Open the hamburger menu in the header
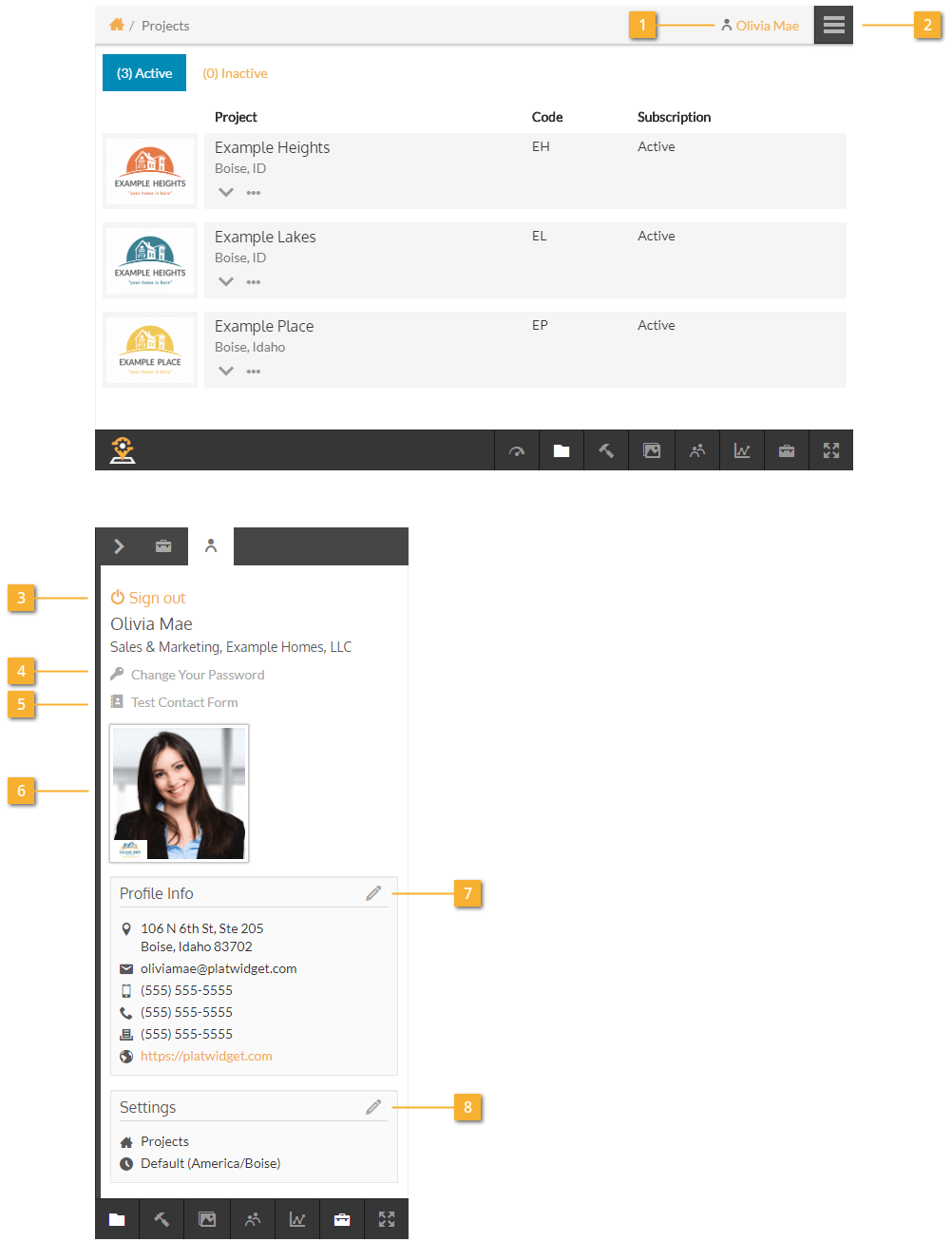The height and width of the screenshot is (1242, 952). click(833, 26)
